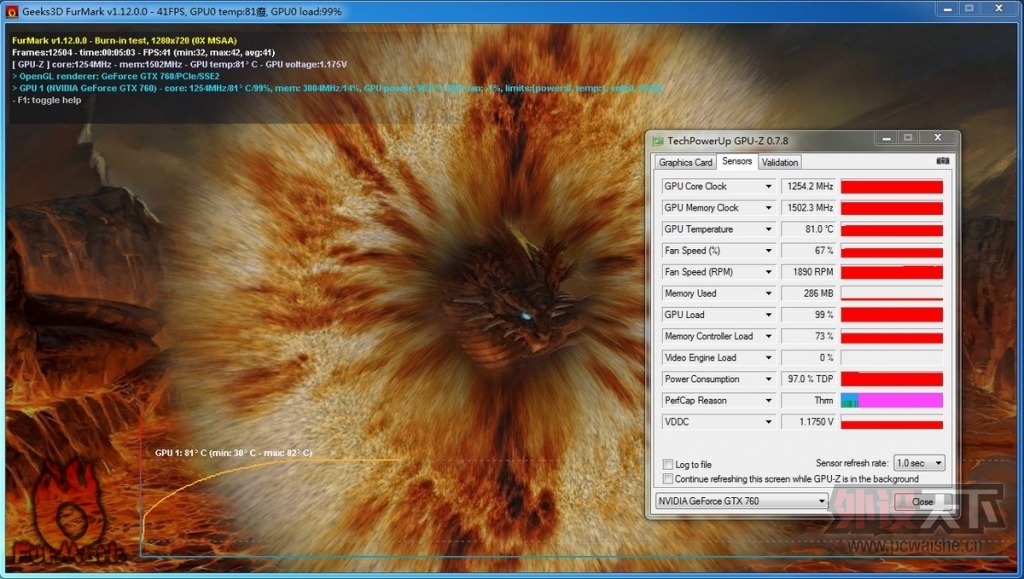Screen dimensions: 1024x579
Task: Select the Sensors tab
Action: tap(737, 161)
